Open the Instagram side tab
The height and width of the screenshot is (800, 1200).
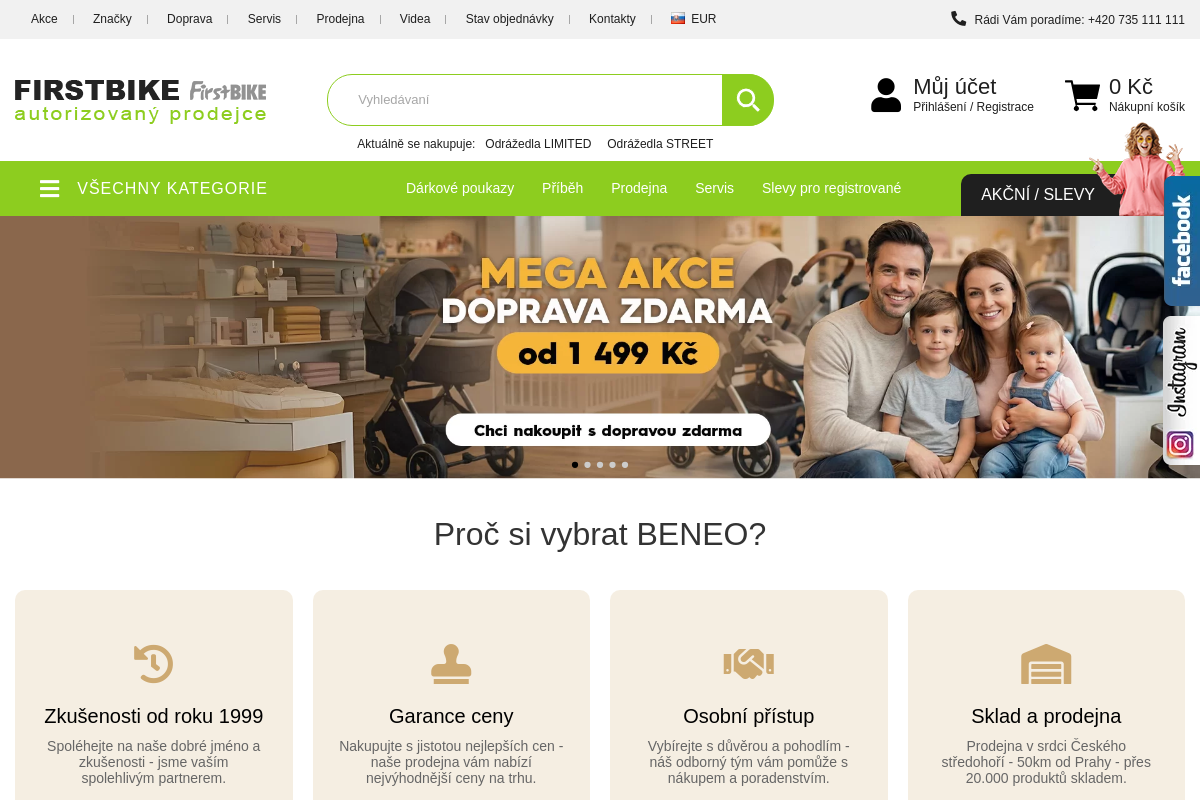pyautogui.click(x=1182, y=390)
